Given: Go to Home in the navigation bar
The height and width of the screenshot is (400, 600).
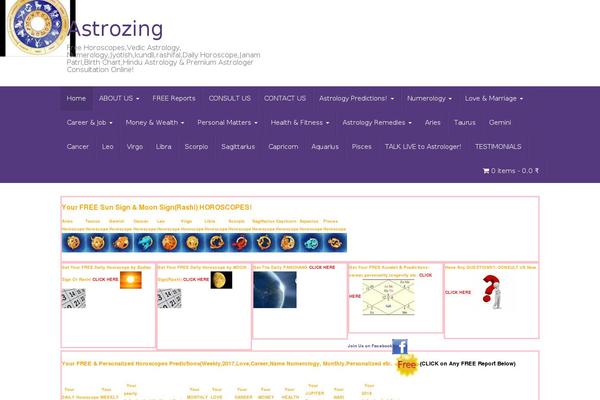Looking at the screenshot, I should (x=76, y=98).
